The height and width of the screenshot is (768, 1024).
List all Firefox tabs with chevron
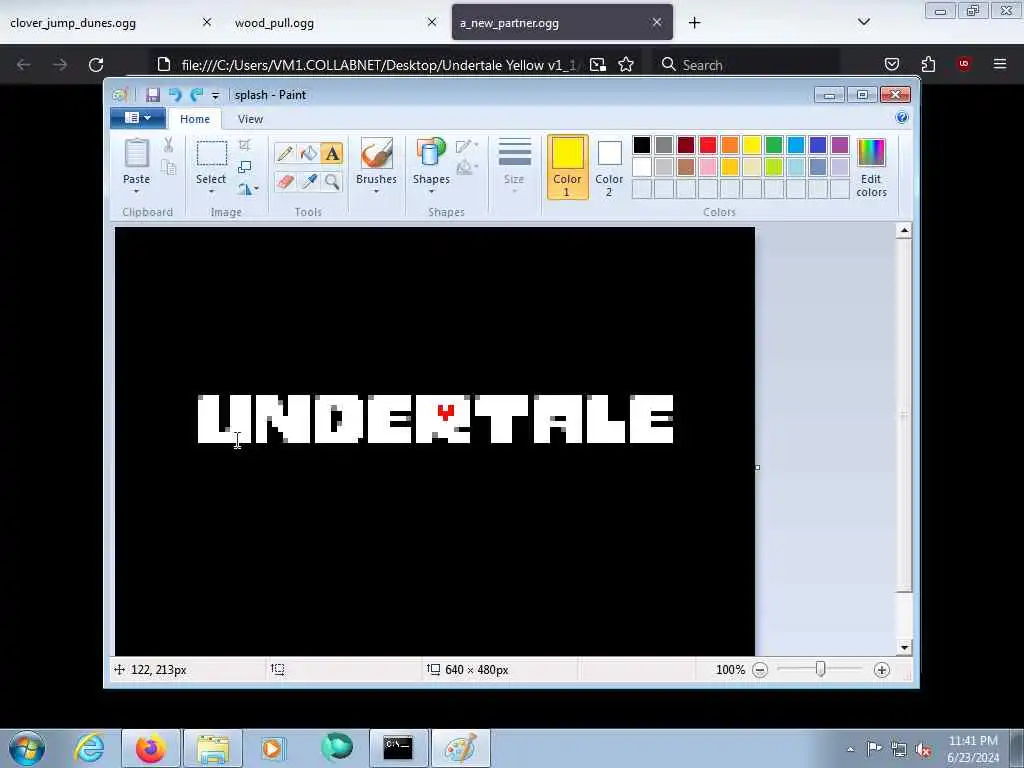click(863, 22)
